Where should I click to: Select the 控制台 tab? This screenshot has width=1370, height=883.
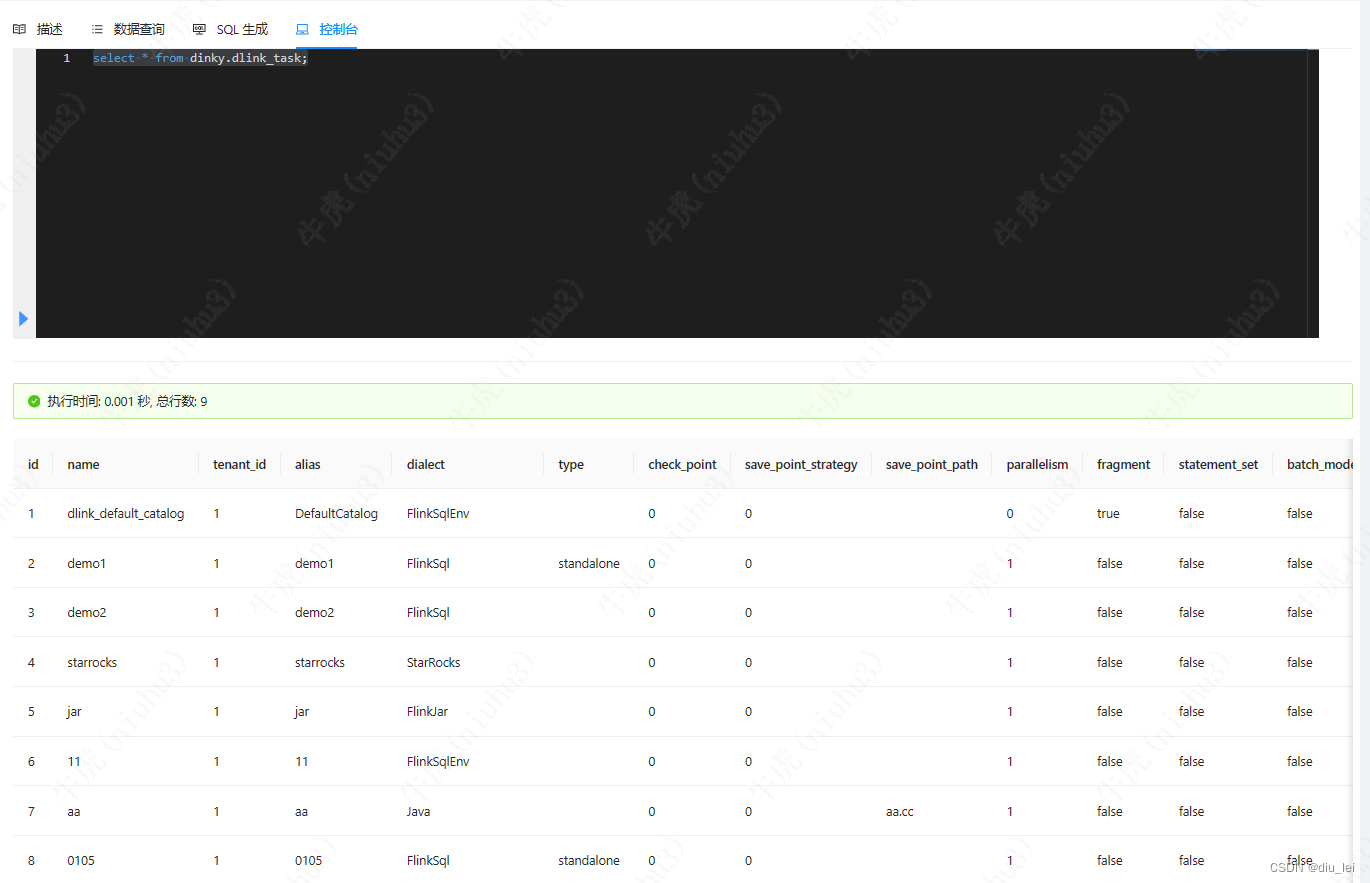327,30
